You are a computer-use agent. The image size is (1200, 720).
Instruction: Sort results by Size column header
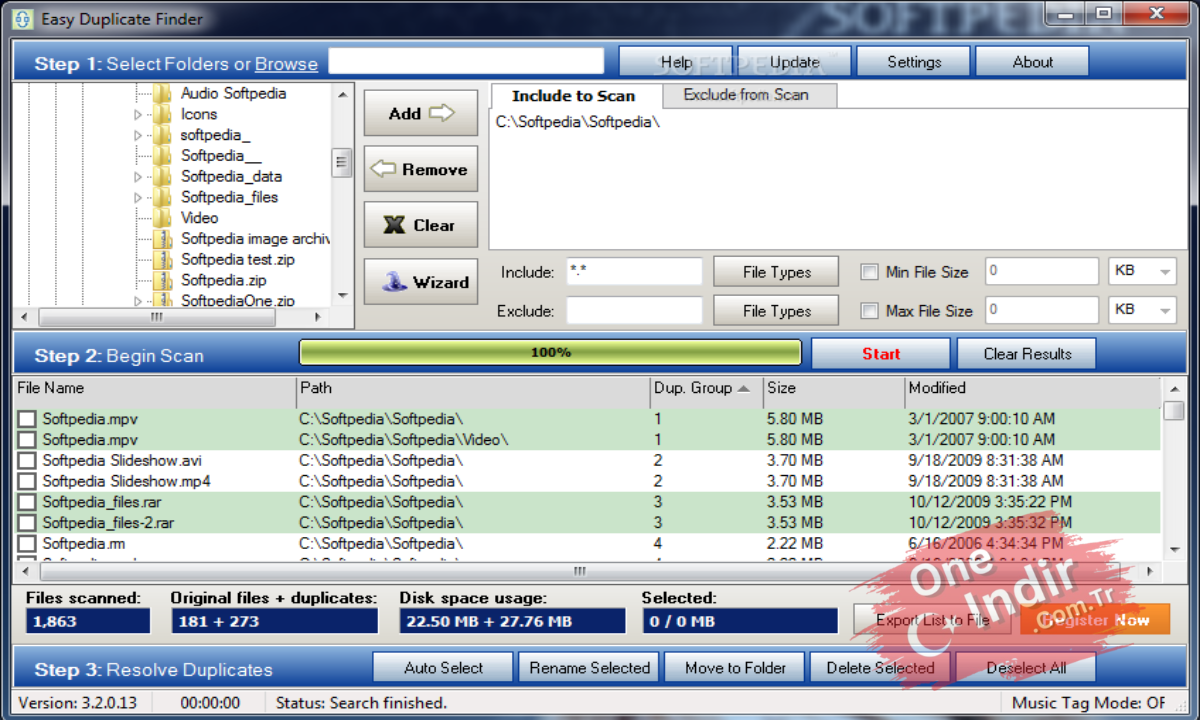(834, 388)
